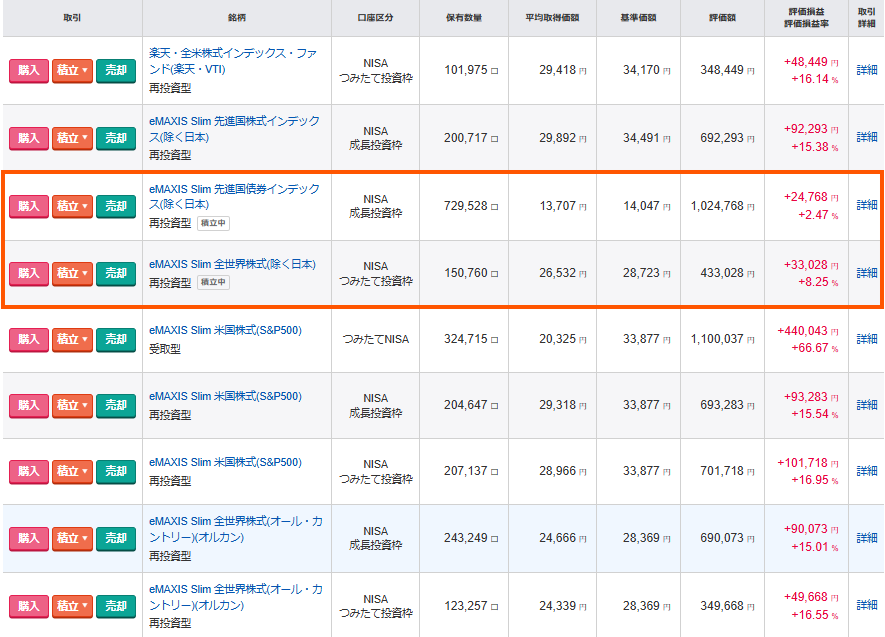The height and width of the screenshot is (637, 885).
Task: Expand 積立 menu for 先進国株式インデックス row
Action: point(72,138)
